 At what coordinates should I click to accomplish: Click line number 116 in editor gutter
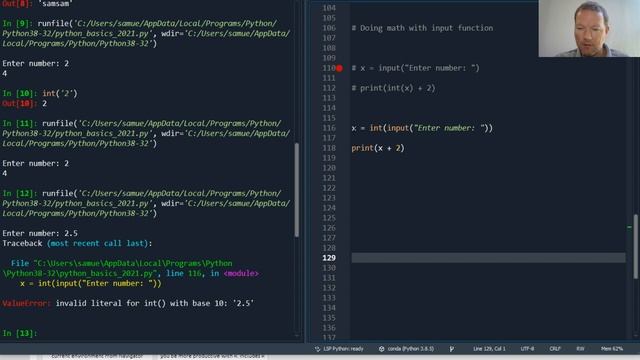pos(329,128)
